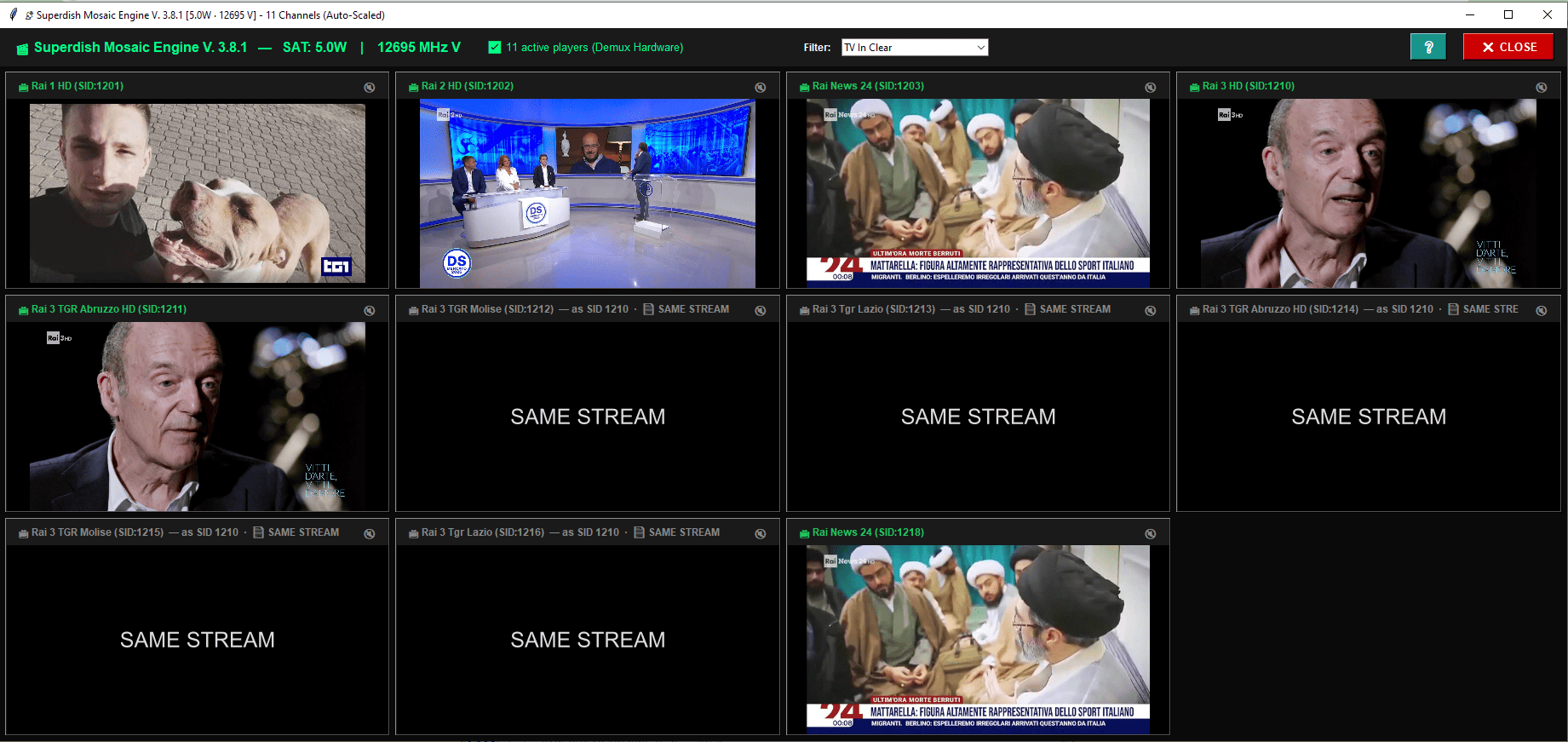Click speaker icon on Rai 3 Tgr Lazio SID:1216
1568x742 pixels.
761,534
